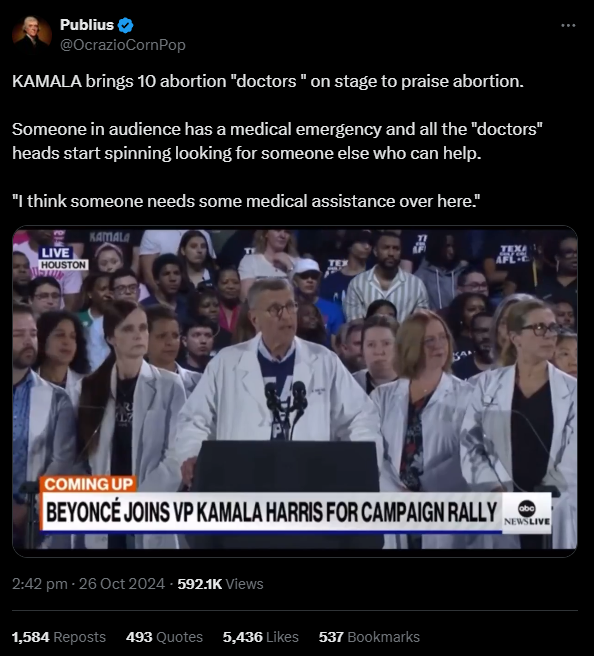Click the first line mentioning KAMALA
594x656 pixels.
tap(268, 81)
